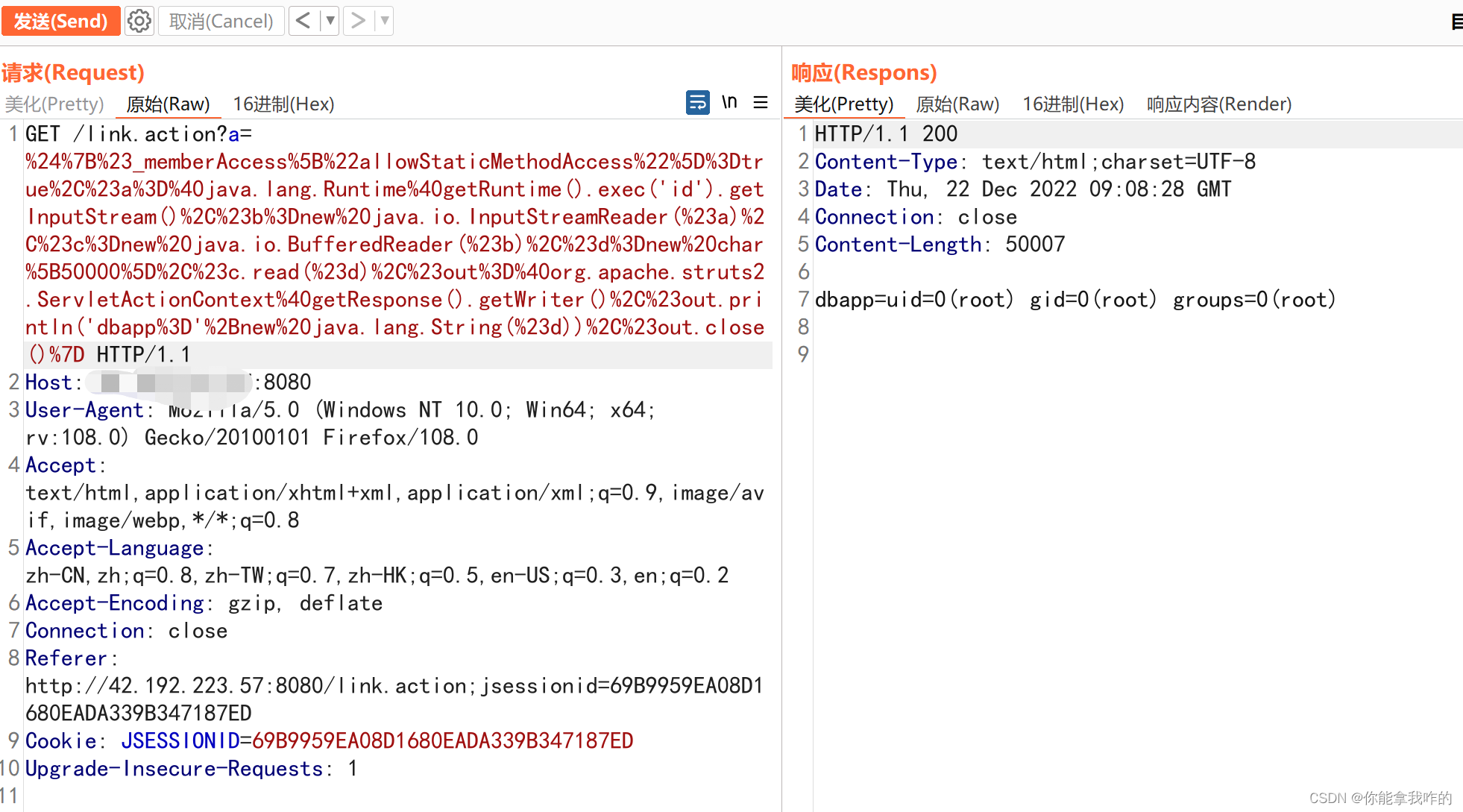
Task: Click the layout icon at top right
Action: pos(1456,22)
